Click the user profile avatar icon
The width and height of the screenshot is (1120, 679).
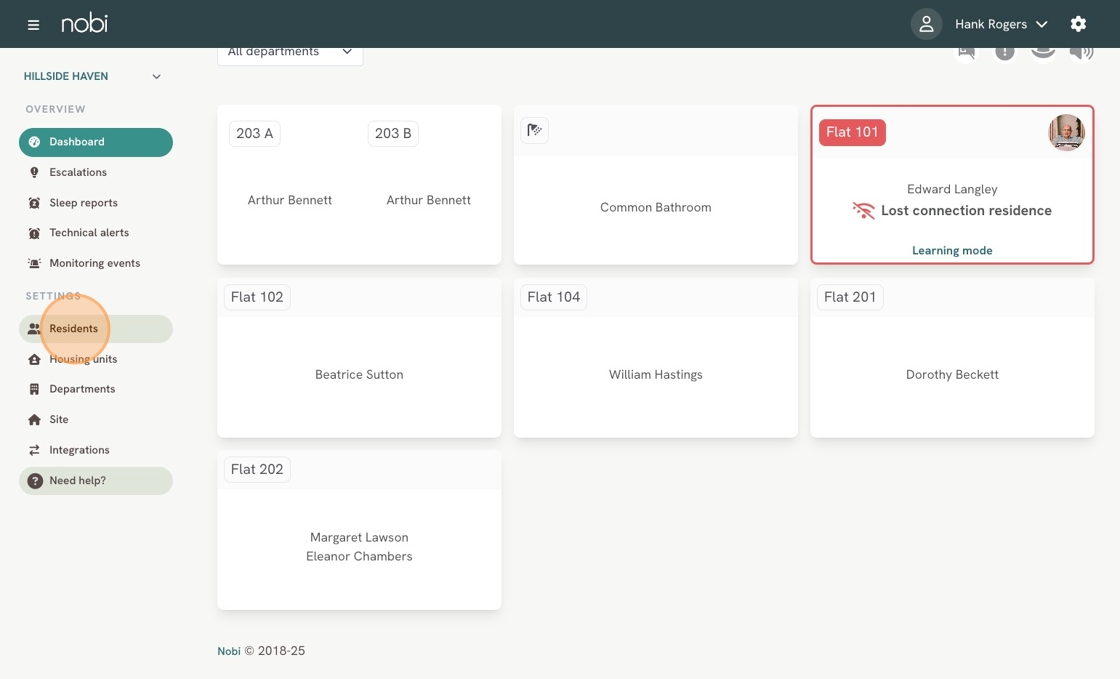pyautogui.click(x=926, y=24)
